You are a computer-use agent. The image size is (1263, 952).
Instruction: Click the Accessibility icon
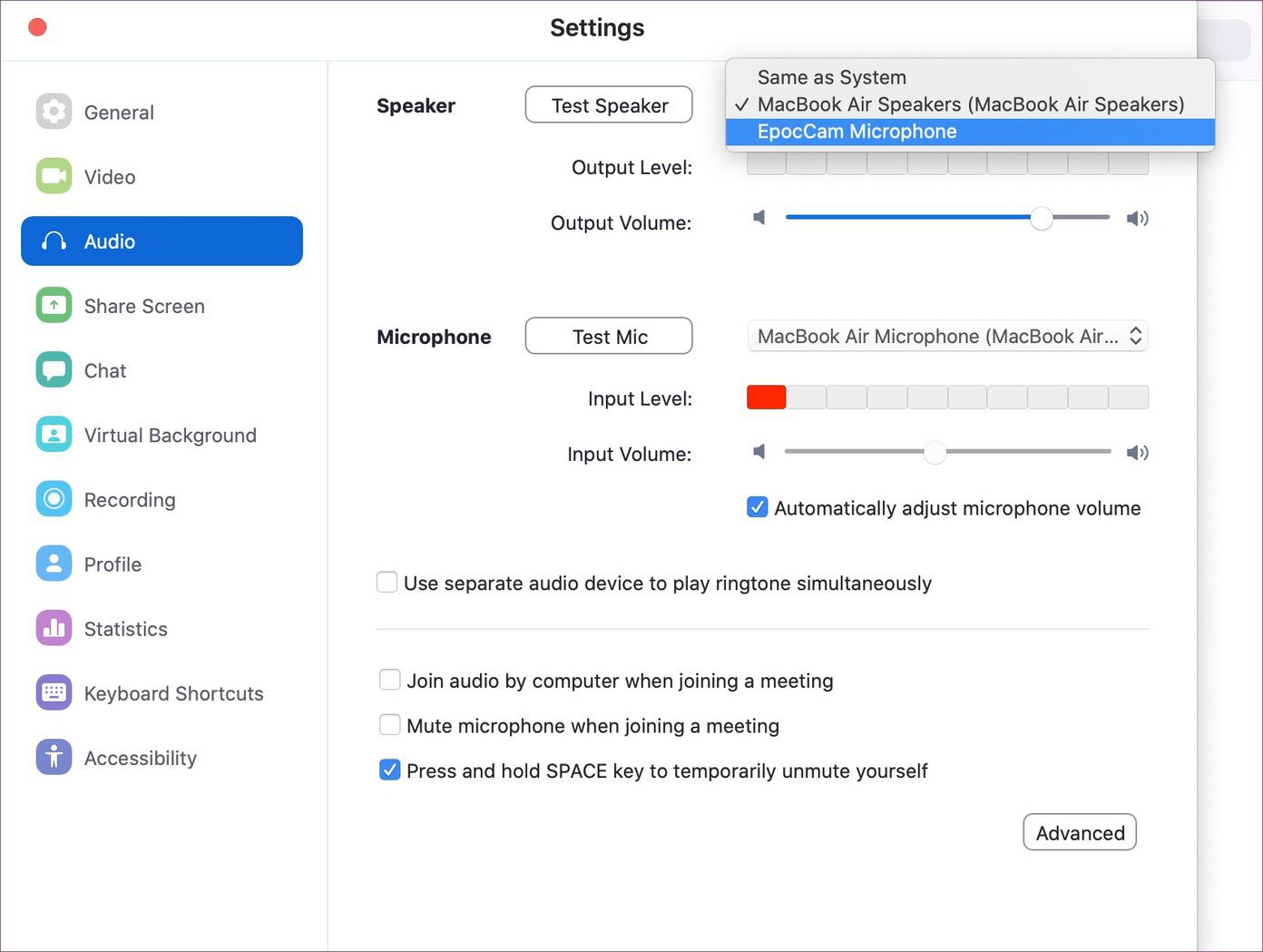pyautogui.click(x=54, y=757)
